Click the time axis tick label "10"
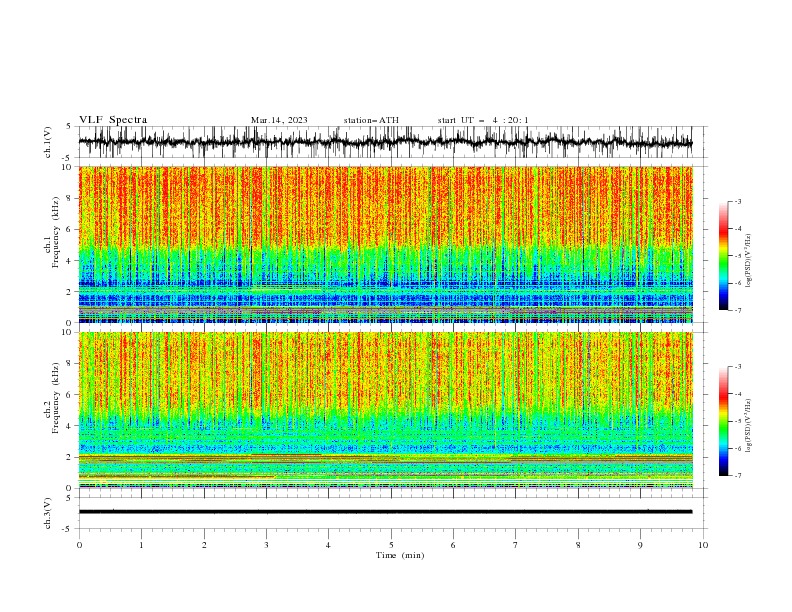Screen dimensions: 792x612 [703, 545]
